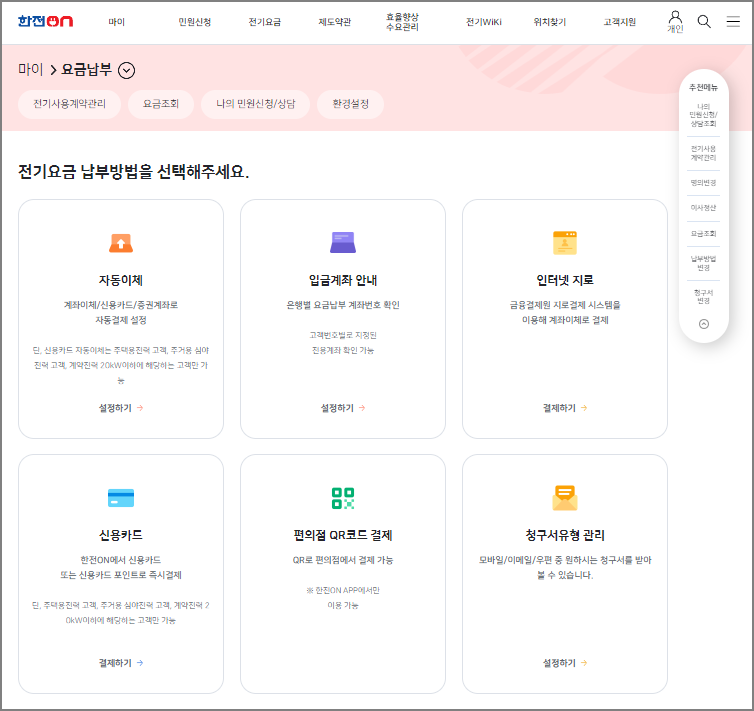Image resolution: width=754 pixels, height=711 pixels.
Task: Expand the 요금납부 breadcrumb dropdown
Action: 126,71
